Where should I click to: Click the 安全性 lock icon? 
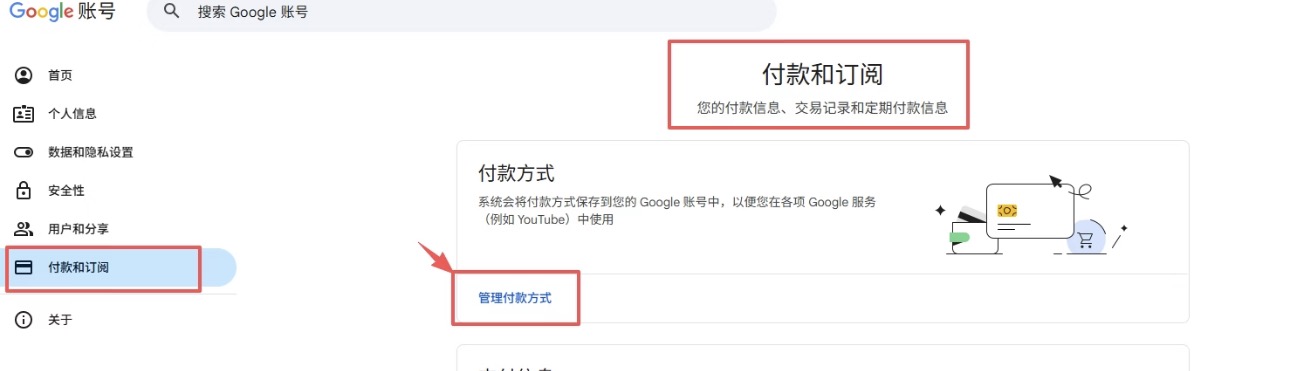pos(23,190)
